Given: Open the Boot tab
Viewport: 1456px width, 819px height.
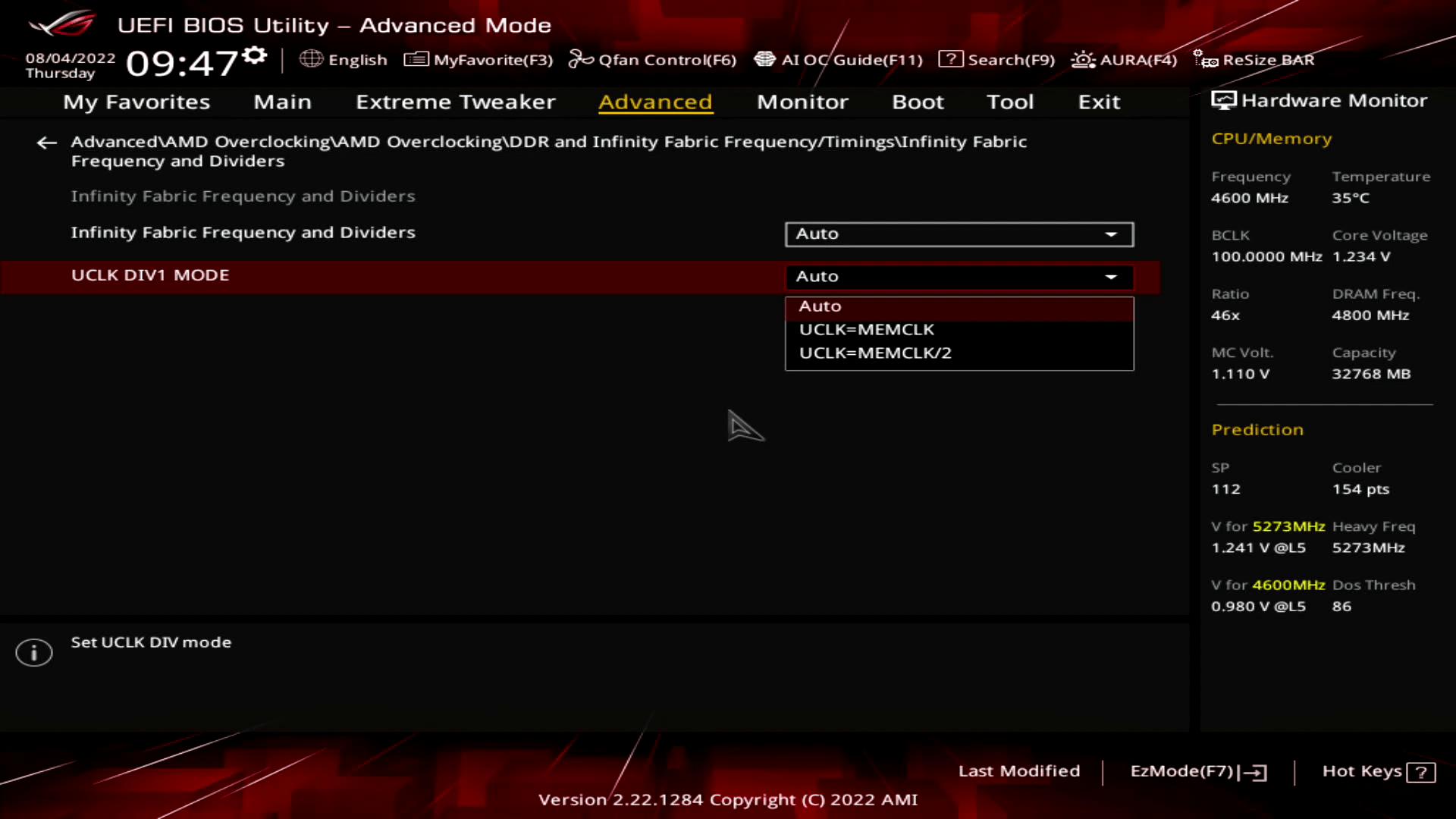Looking at the screenshot, I should 918,102.
